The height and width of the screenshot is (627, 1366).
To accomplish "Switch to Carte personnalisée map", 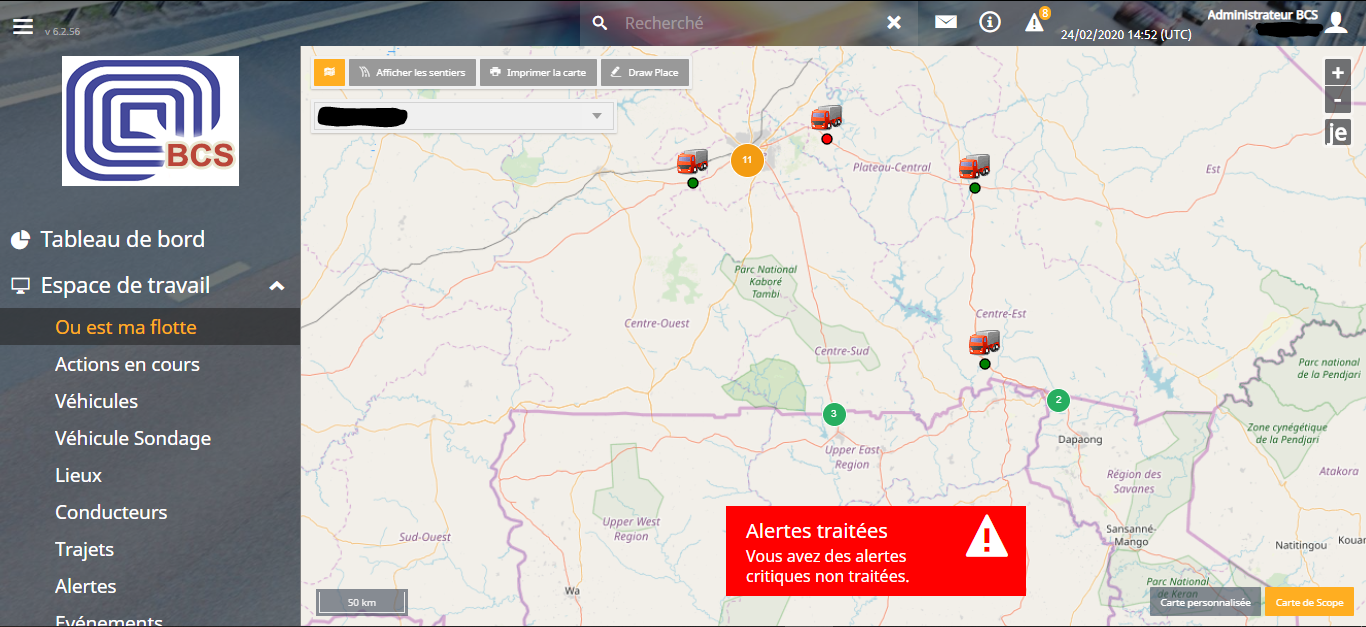I will point(1205,602).
